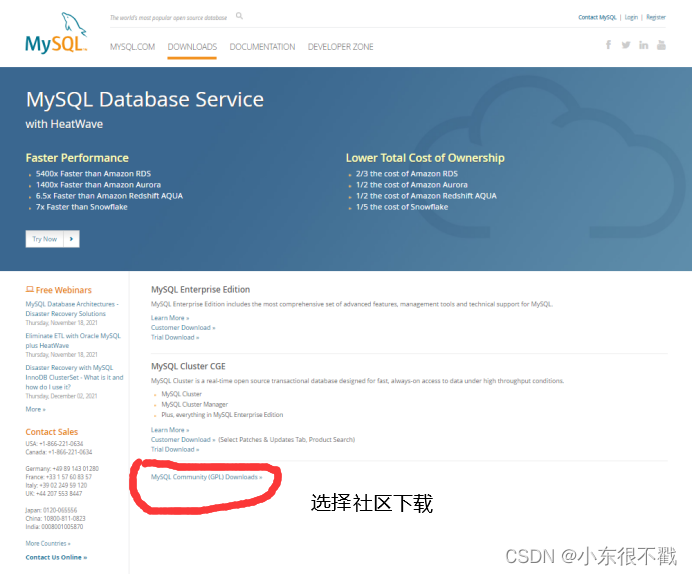Click the MySQL Database Service banner title
This screenshot has height=575, width=692.
click(145, 100)
